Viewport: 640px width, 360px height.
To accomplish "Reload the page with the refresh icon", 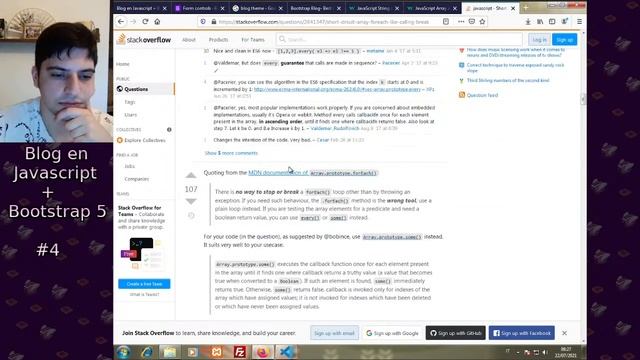I will click(x=145, y=22).
